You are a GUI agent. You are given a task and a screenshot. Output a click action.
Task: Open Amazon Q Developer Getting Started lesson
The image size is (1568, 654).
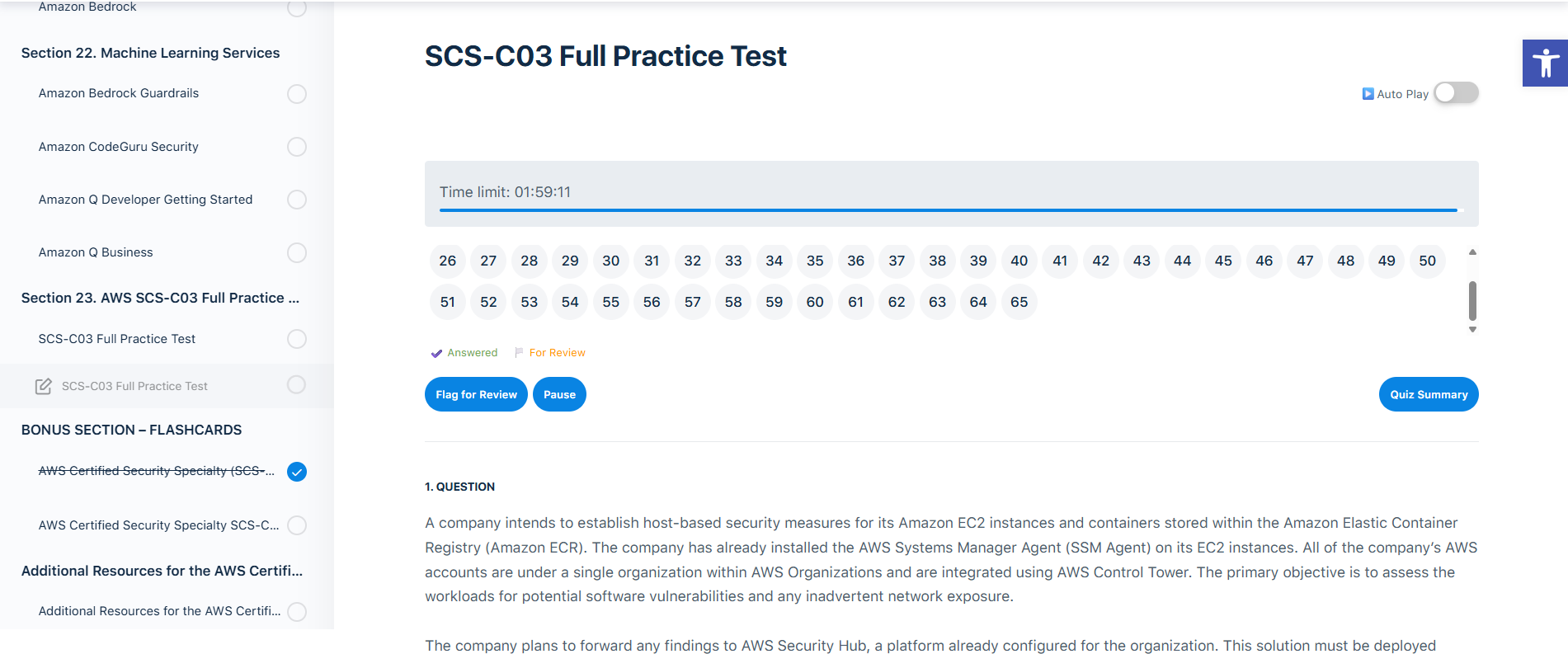pyautogui.click(x=145, y=200)
